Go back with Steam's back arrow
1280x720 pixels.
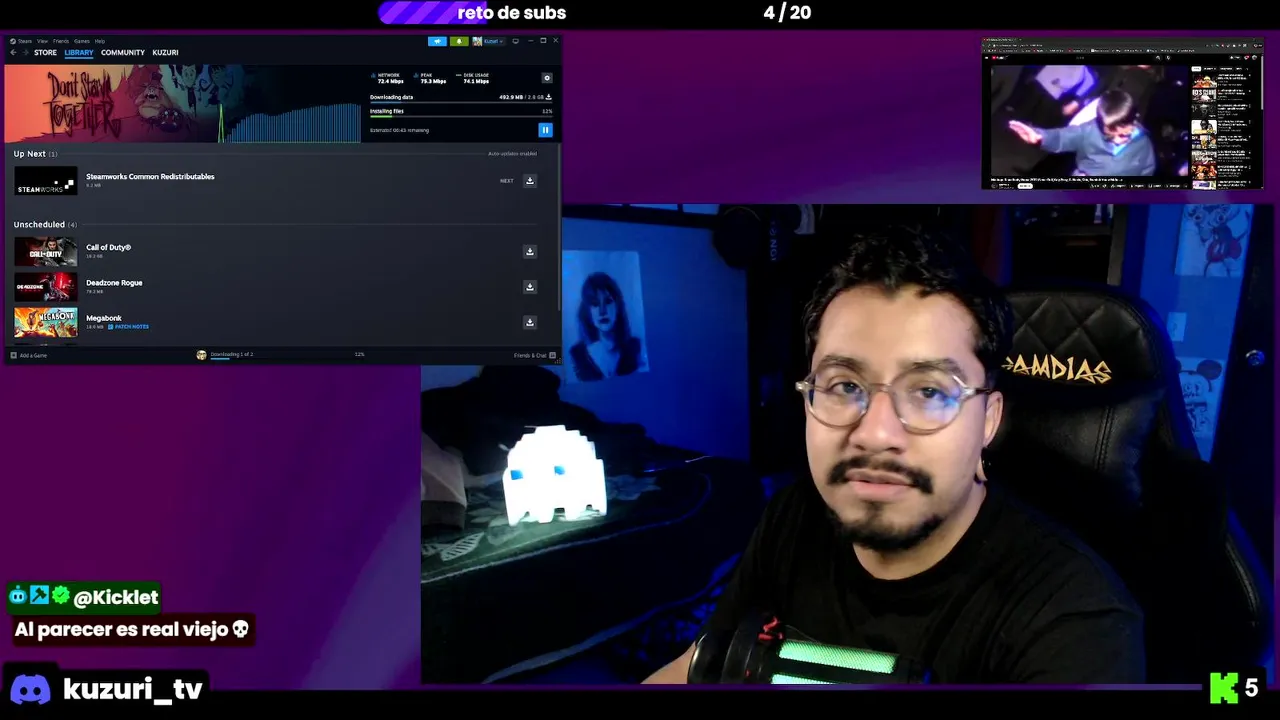pos(13,52)
